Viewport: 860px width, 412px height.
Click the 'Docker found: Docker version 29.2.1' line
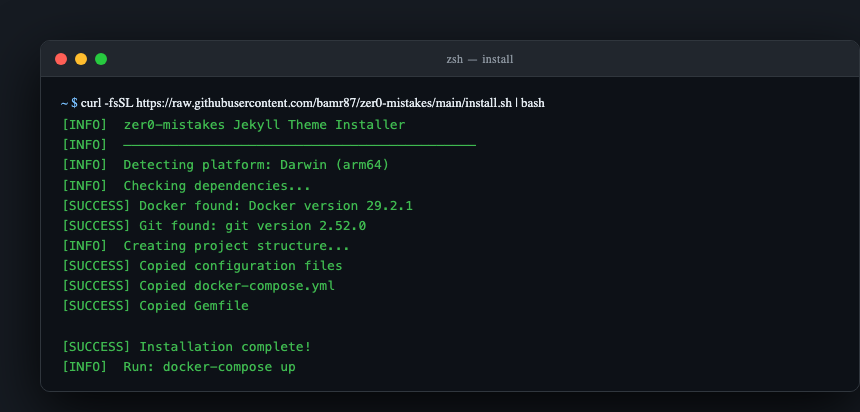point(237,206)
